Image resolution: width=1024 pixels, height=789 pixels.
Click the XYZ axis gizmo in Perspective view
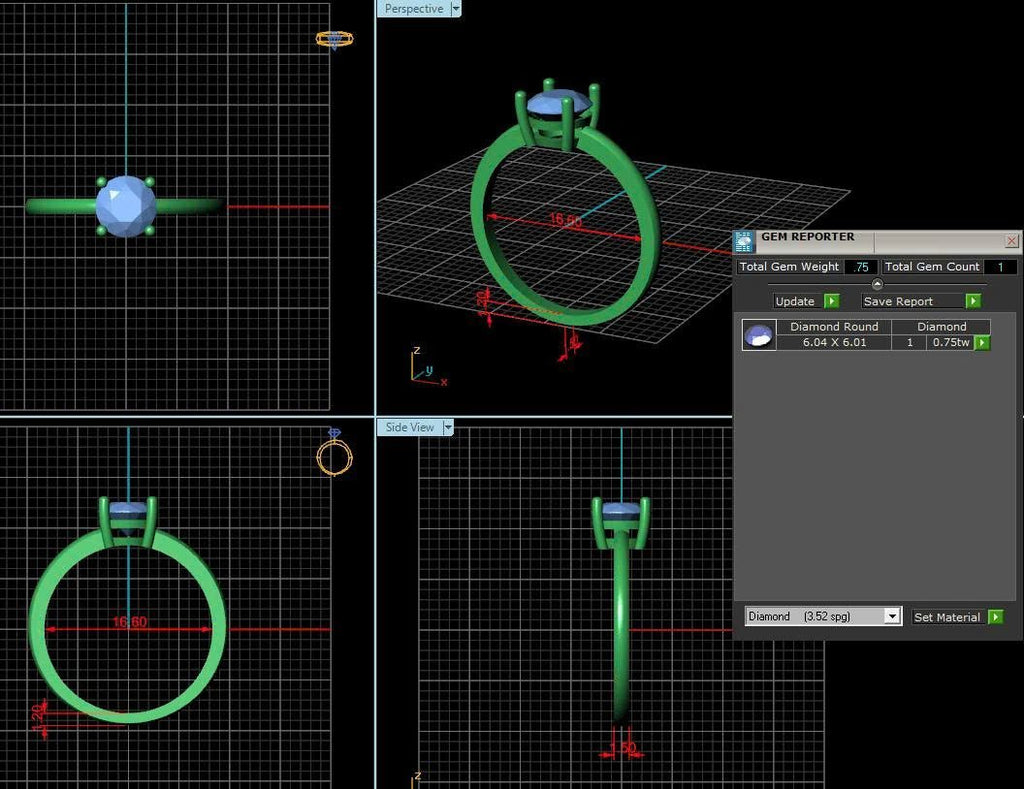coord(428,367)
